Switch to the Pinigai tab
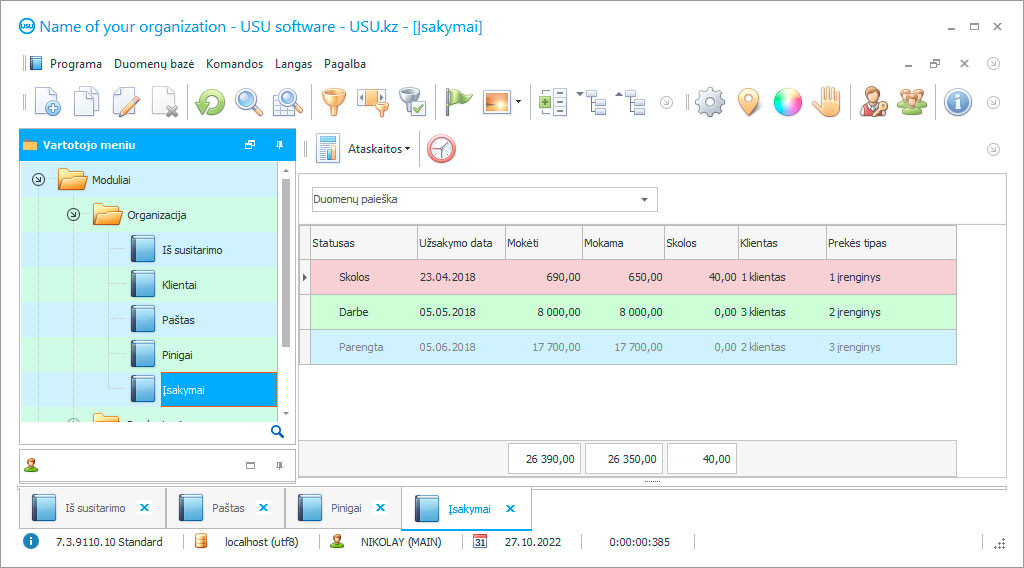This screenshot has height=568, width=1024. pyautogui.click(x=346, y=508)
